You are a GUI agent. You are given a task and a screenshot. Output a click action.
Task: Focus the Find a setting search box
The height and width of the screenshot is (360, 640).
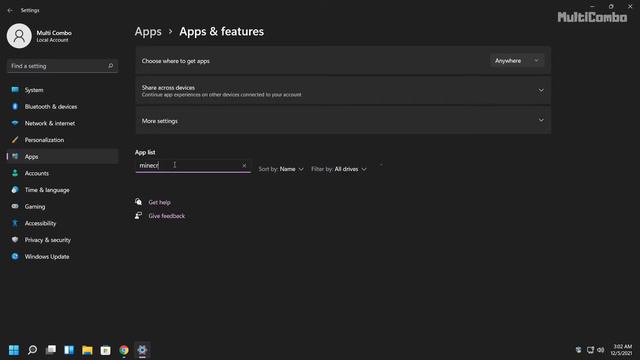tap(62, 66)
